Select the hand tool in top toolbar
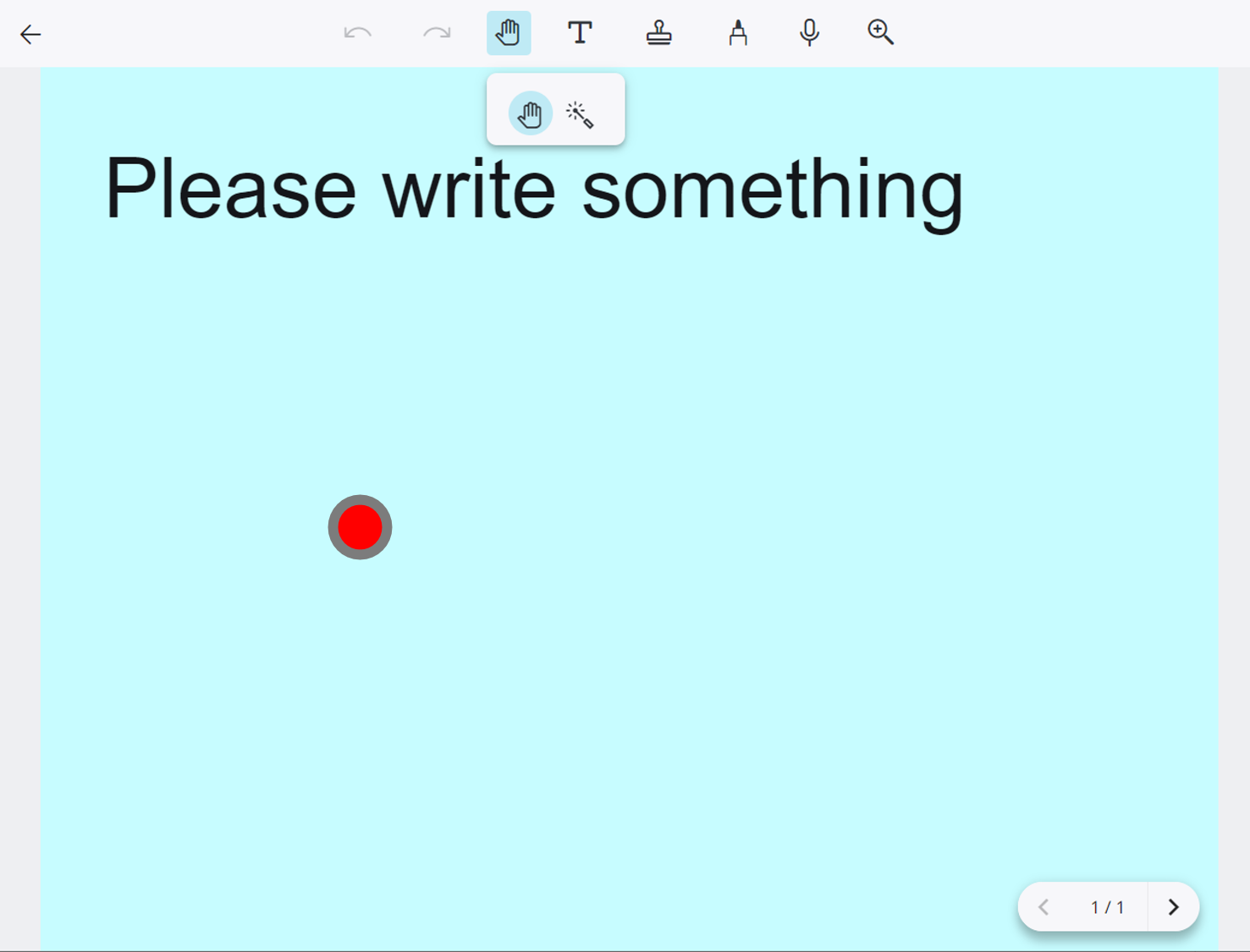The image size is (1250, 952). tap(509, 33)
